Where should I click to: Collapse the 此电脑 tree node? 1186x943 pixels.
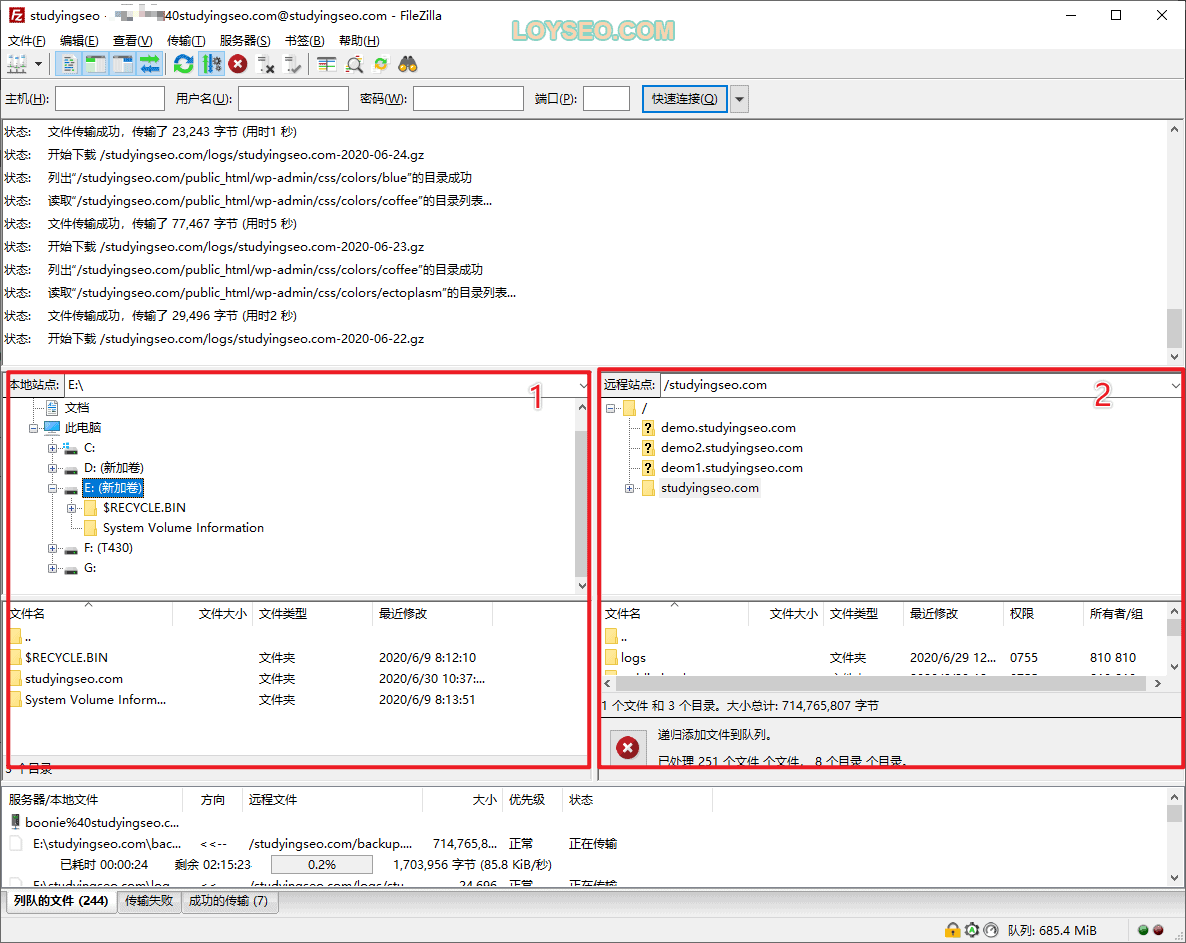33,428
